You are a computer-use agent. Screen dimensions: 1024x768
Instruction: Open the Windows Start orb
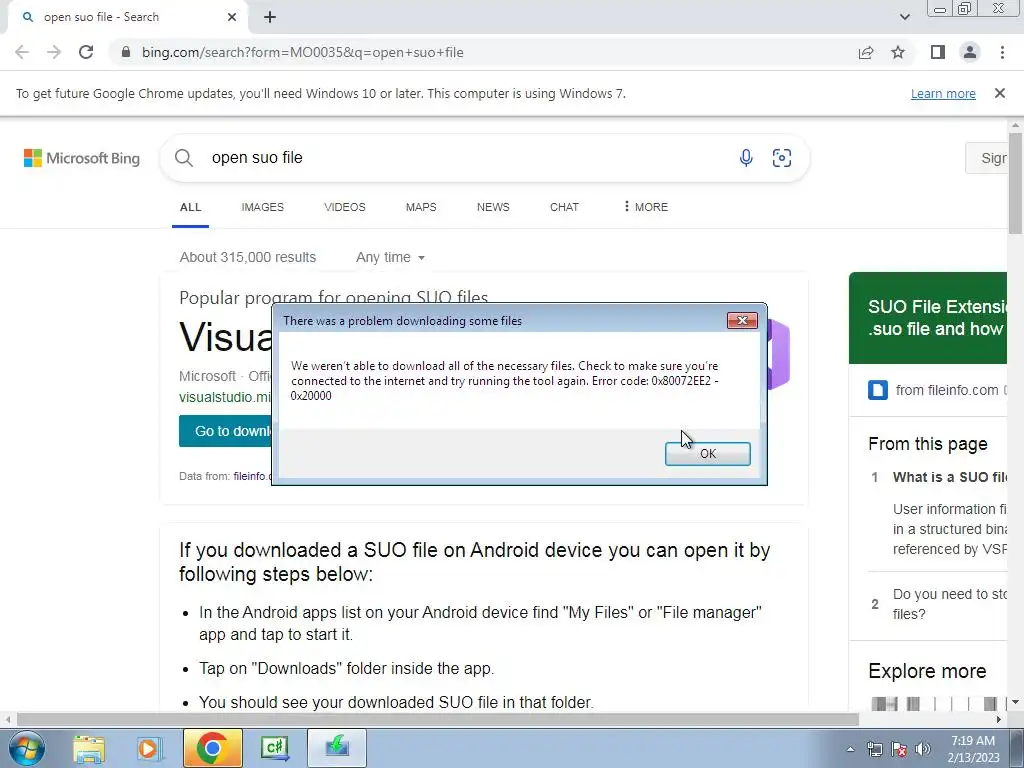pos(27,748)
